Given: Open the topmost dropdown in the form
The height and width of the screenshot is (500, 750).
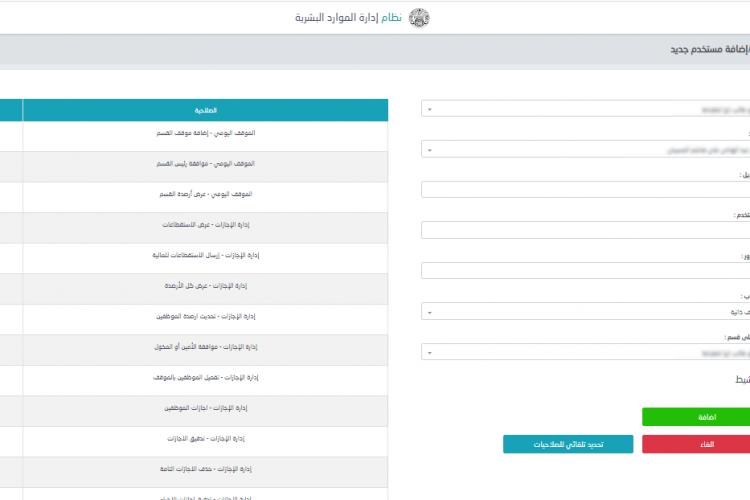Looking at the screenshot, I should coord(585,109).
